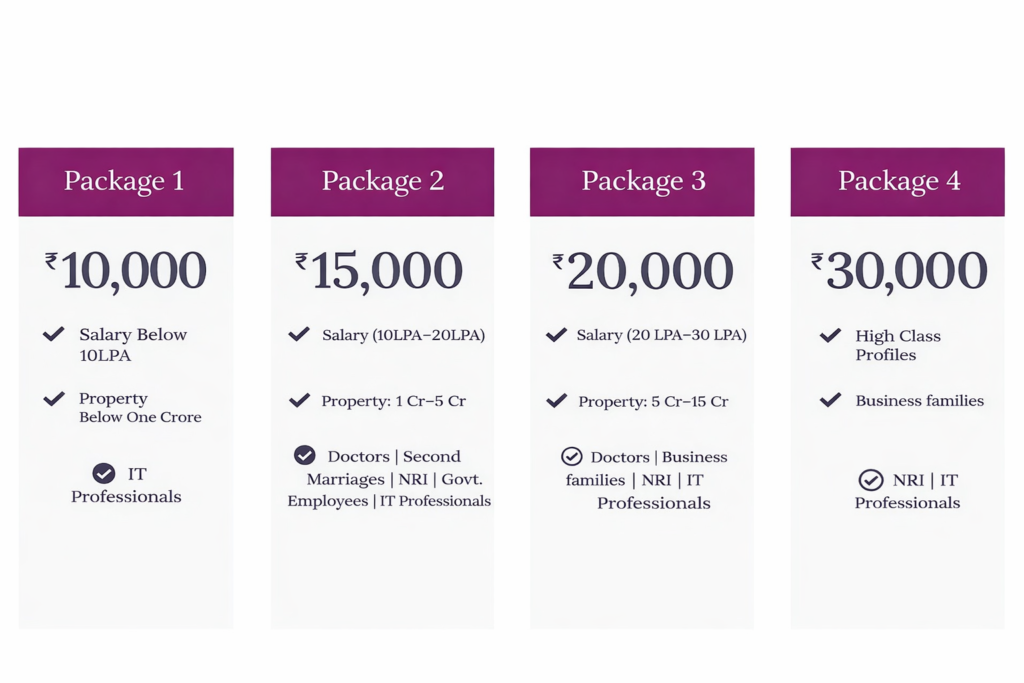The height and width of the screenshot is (683, 1024).
Task: Click checkmark beside Property Below One Crore
Action: 54,399
